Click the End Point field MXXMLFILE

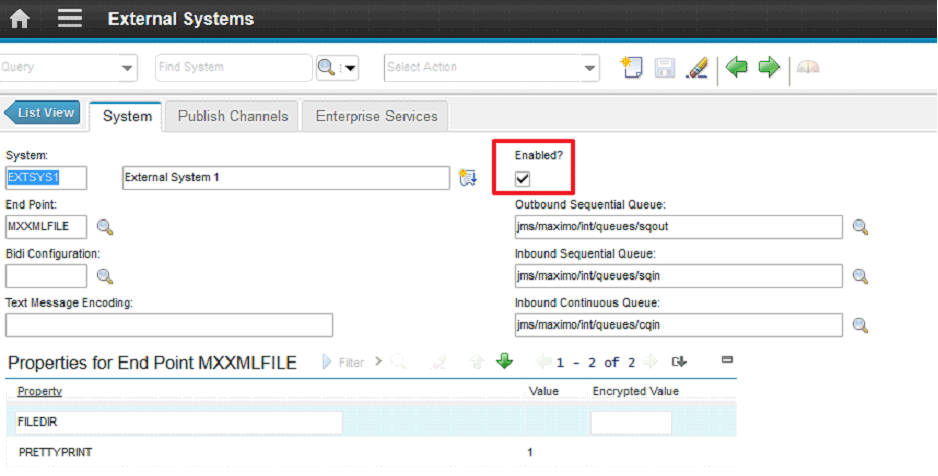coord(46,227)
